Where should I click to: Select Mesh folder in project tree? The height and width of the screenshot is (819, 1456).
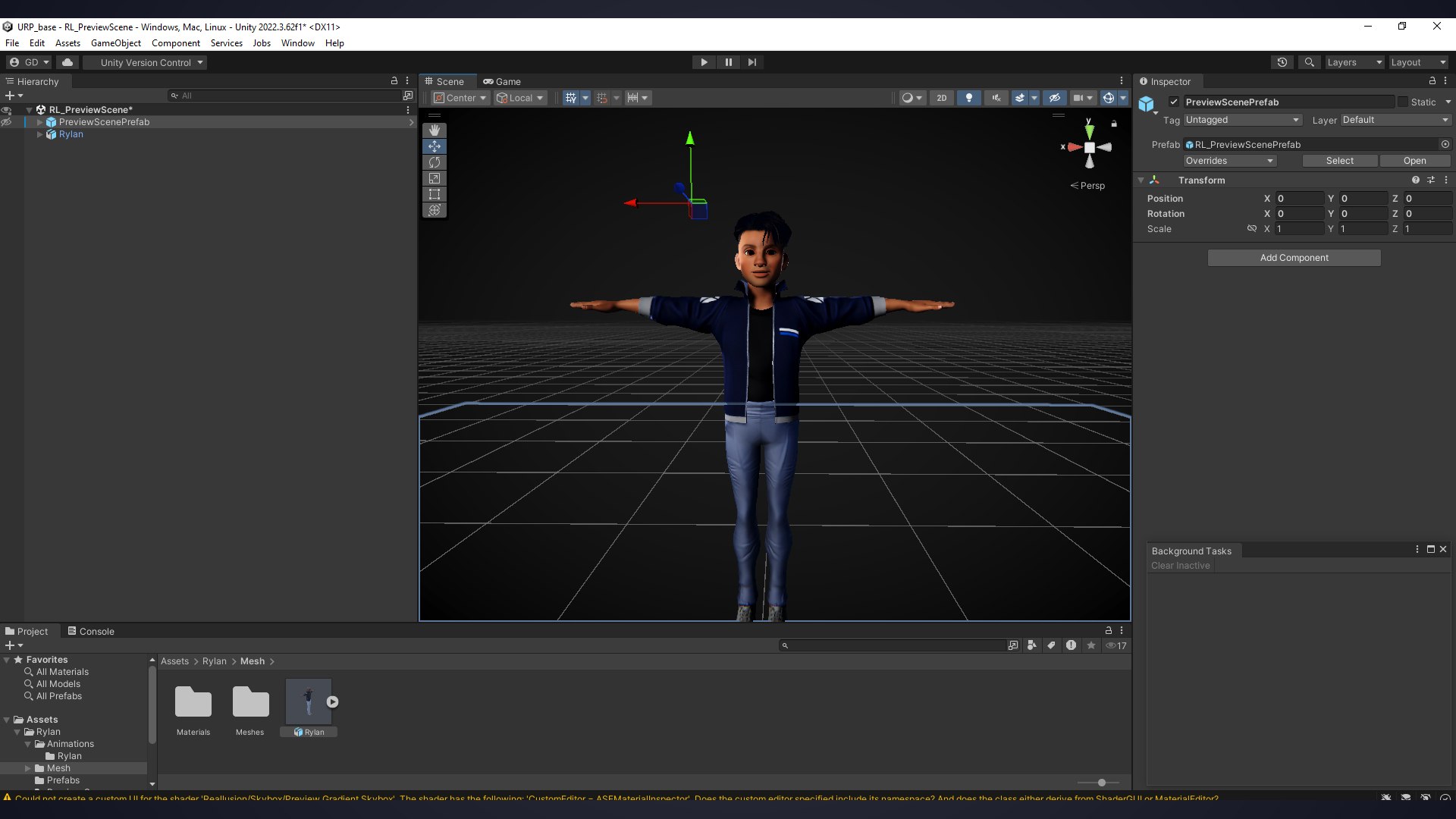(x=58, y=768)
